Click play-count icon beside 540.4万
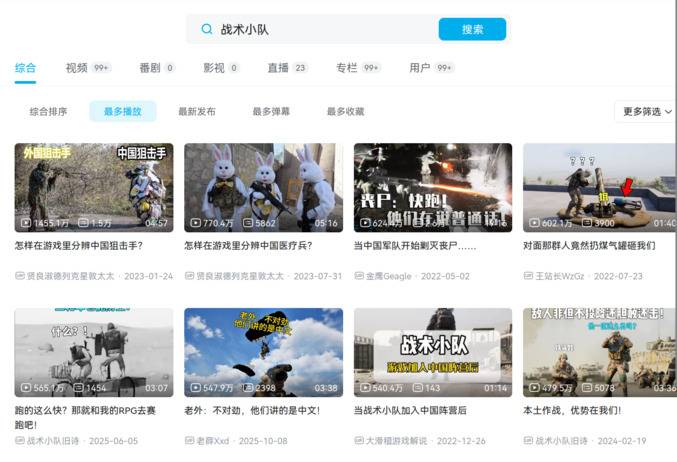This screenshot has height=462, width=677. [x=365, y=388]
